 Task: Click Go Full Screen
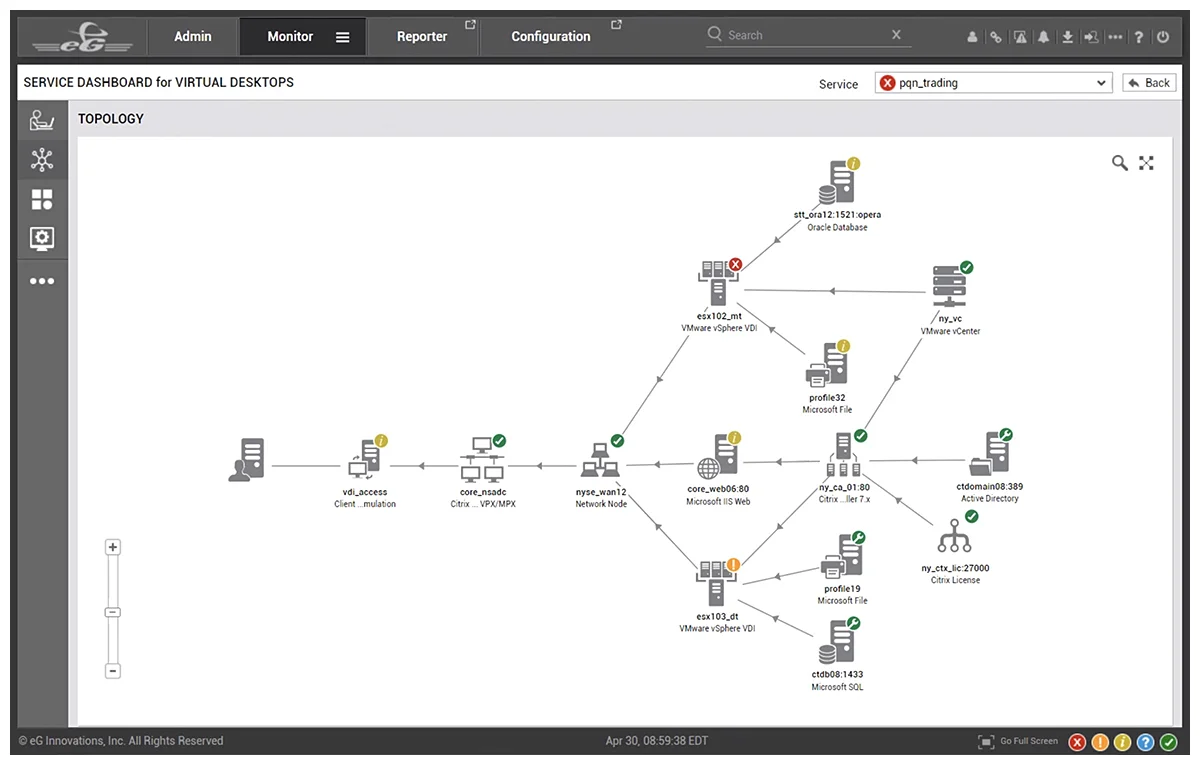1018,741
